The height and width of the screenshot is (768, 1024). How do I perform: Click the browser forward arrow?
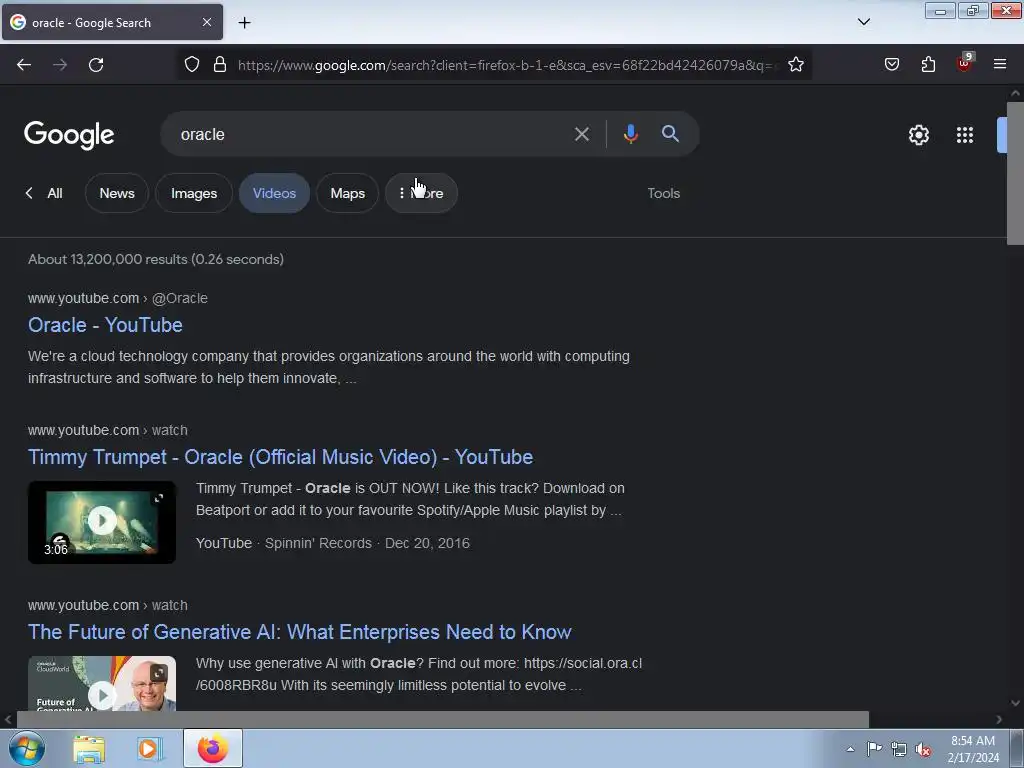click(60, 65)
